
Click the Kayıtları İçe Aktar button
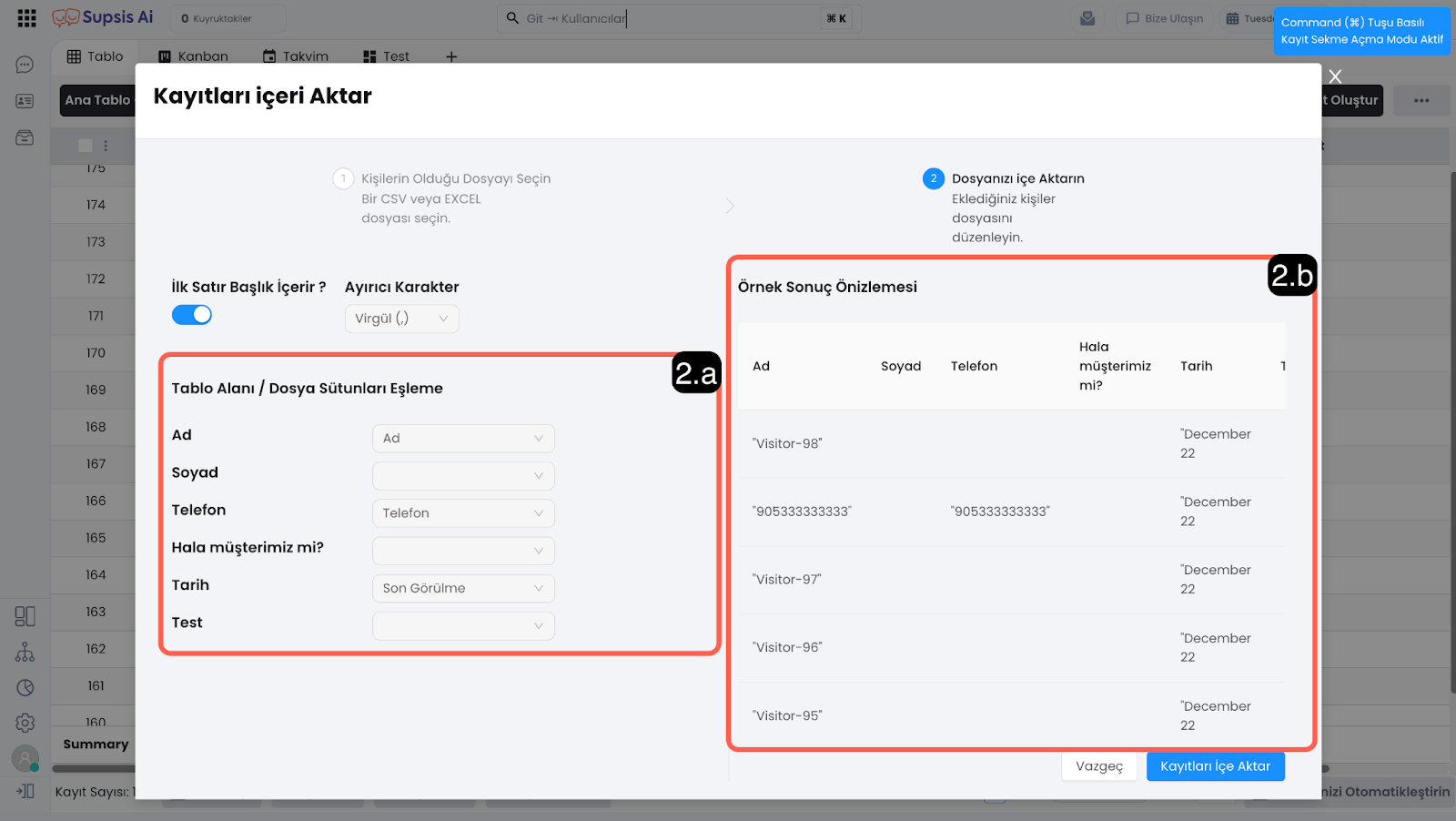(x=1215, y=766)
